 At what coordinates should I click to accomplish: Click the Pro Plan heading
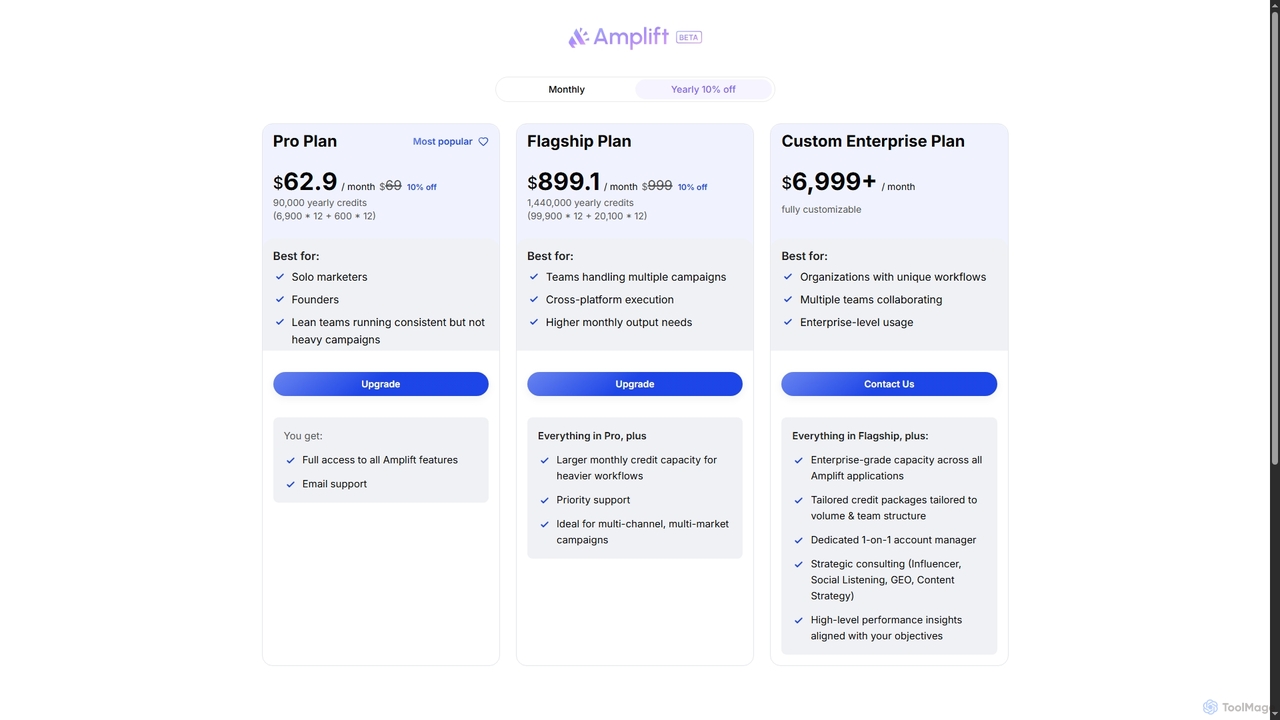tap(305, 141)
